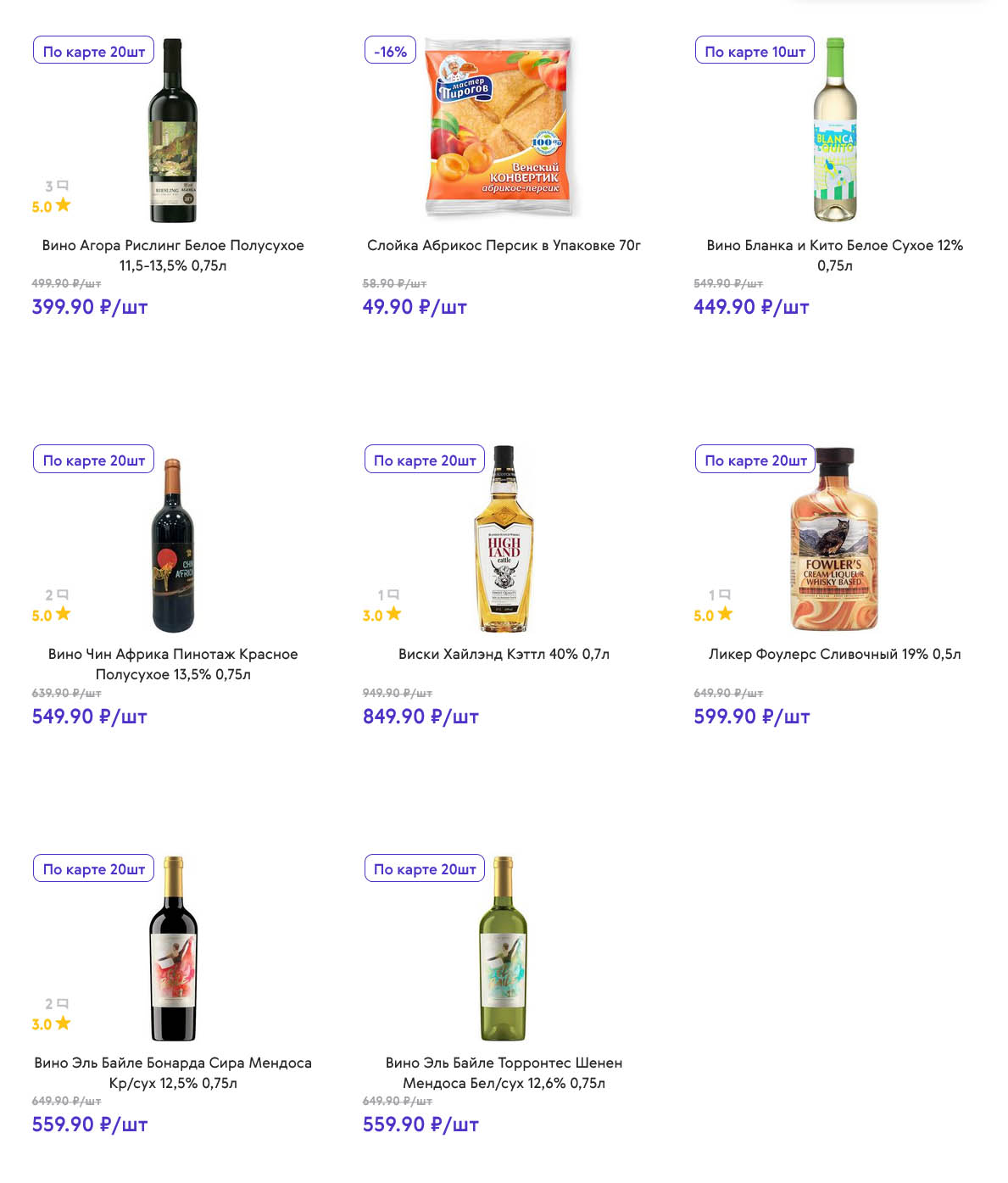Image resolution: width=1008 pixels, height=1183 pixels.
Task: Click the star rating icon of Агора Рислинг
Action: [x=64, y=205]
